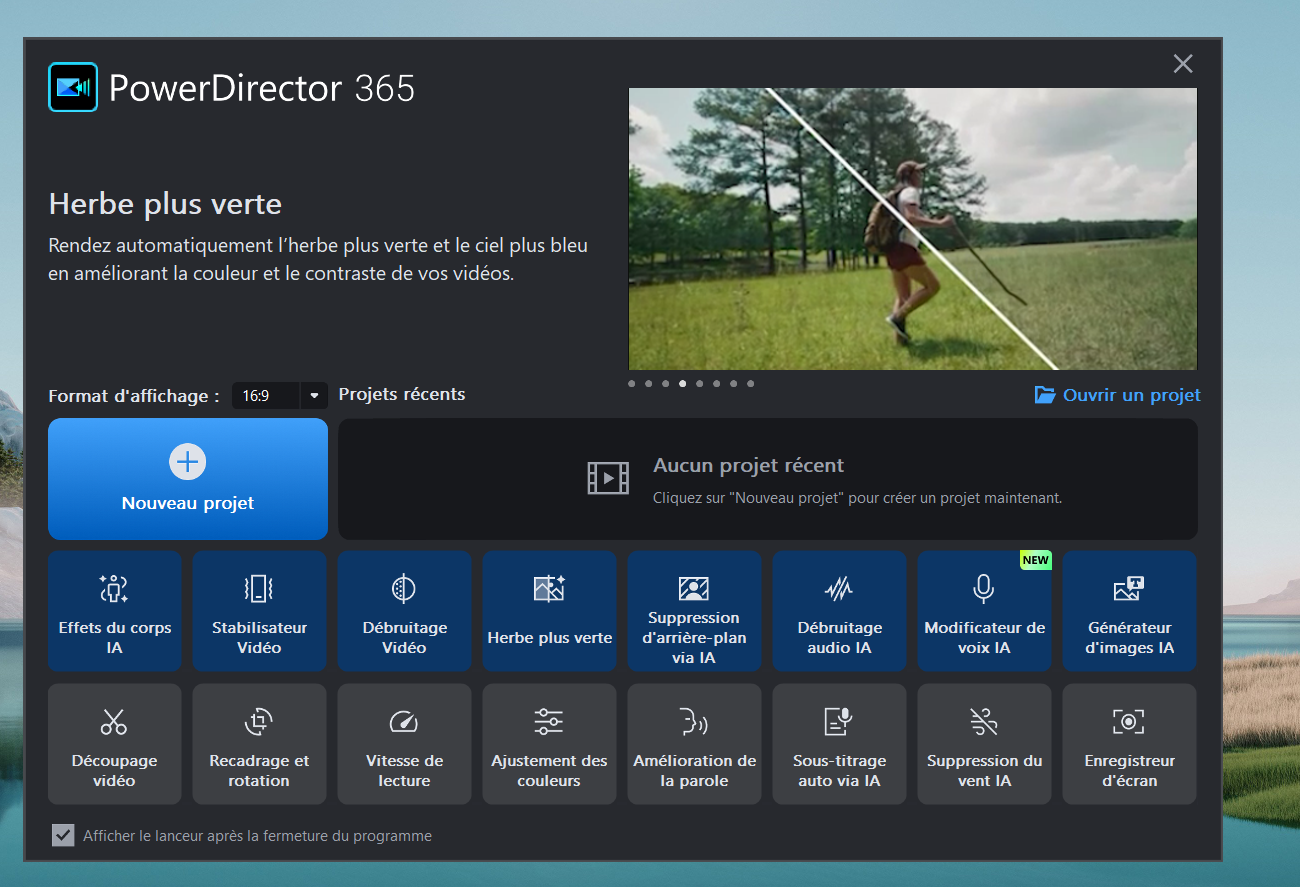Launch Débruitage audio IA
1300x887 pixels.
pos(839,611)
